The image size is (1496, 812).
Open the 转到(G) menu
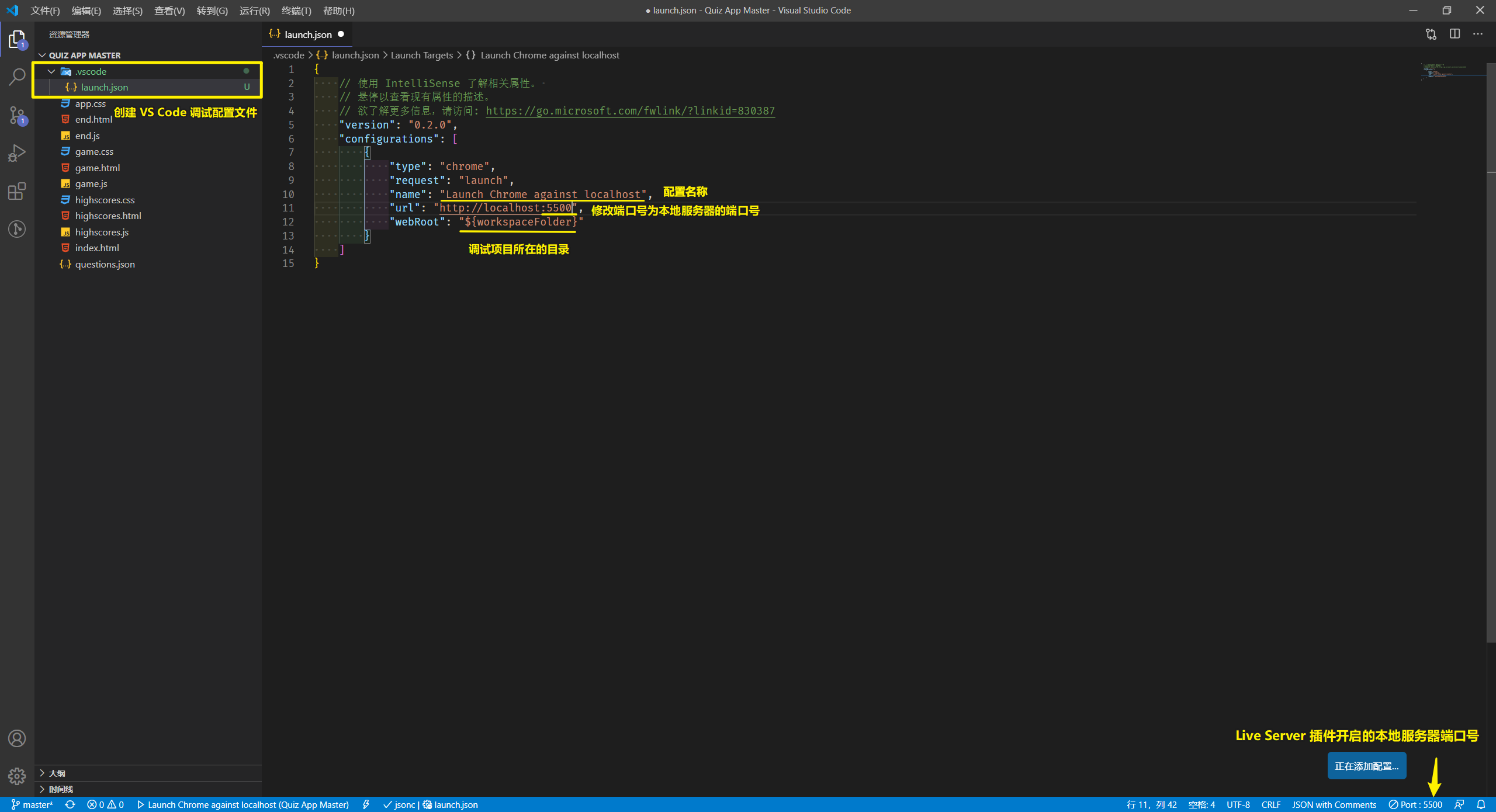[212, 11]
